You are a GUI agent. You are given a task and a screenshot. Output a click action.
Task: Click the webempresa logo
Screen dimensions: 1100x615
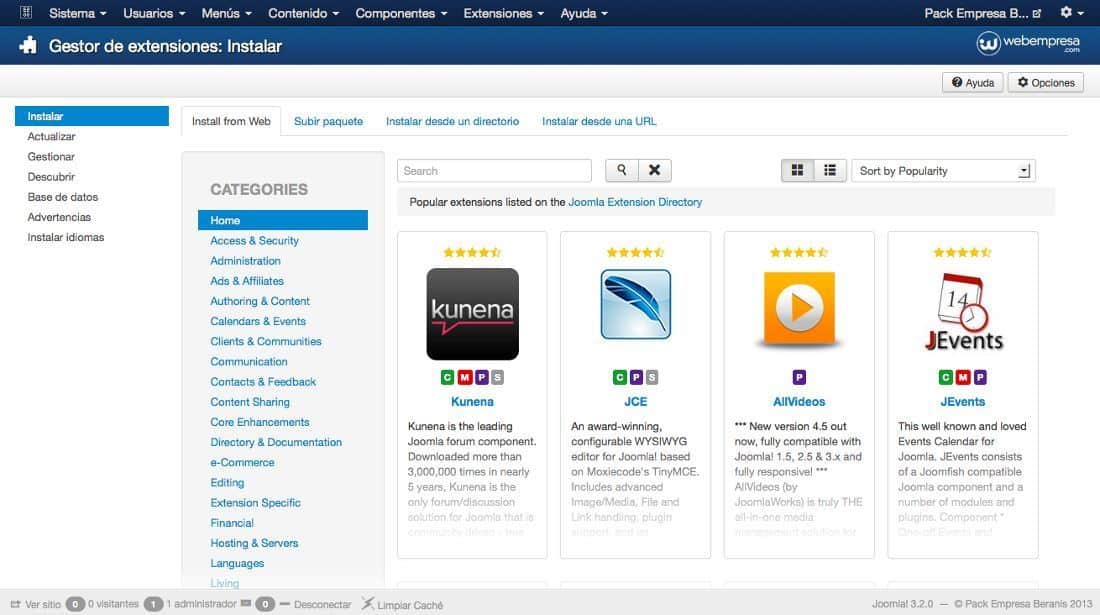(x=1028, y=44)
